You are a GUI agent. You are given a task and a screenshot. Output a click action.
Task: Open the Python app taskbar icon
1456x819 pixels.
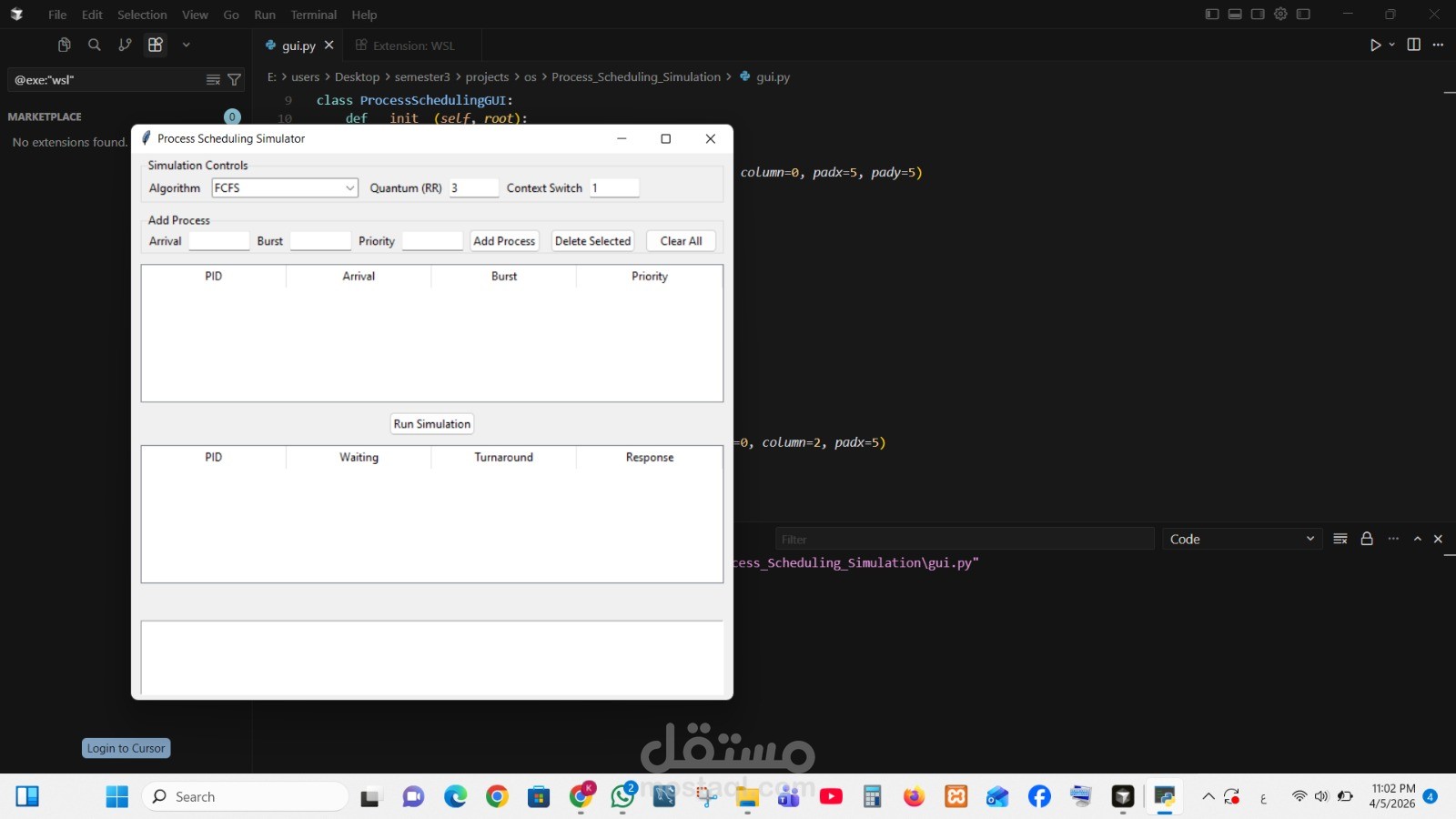coord(1165,796)
